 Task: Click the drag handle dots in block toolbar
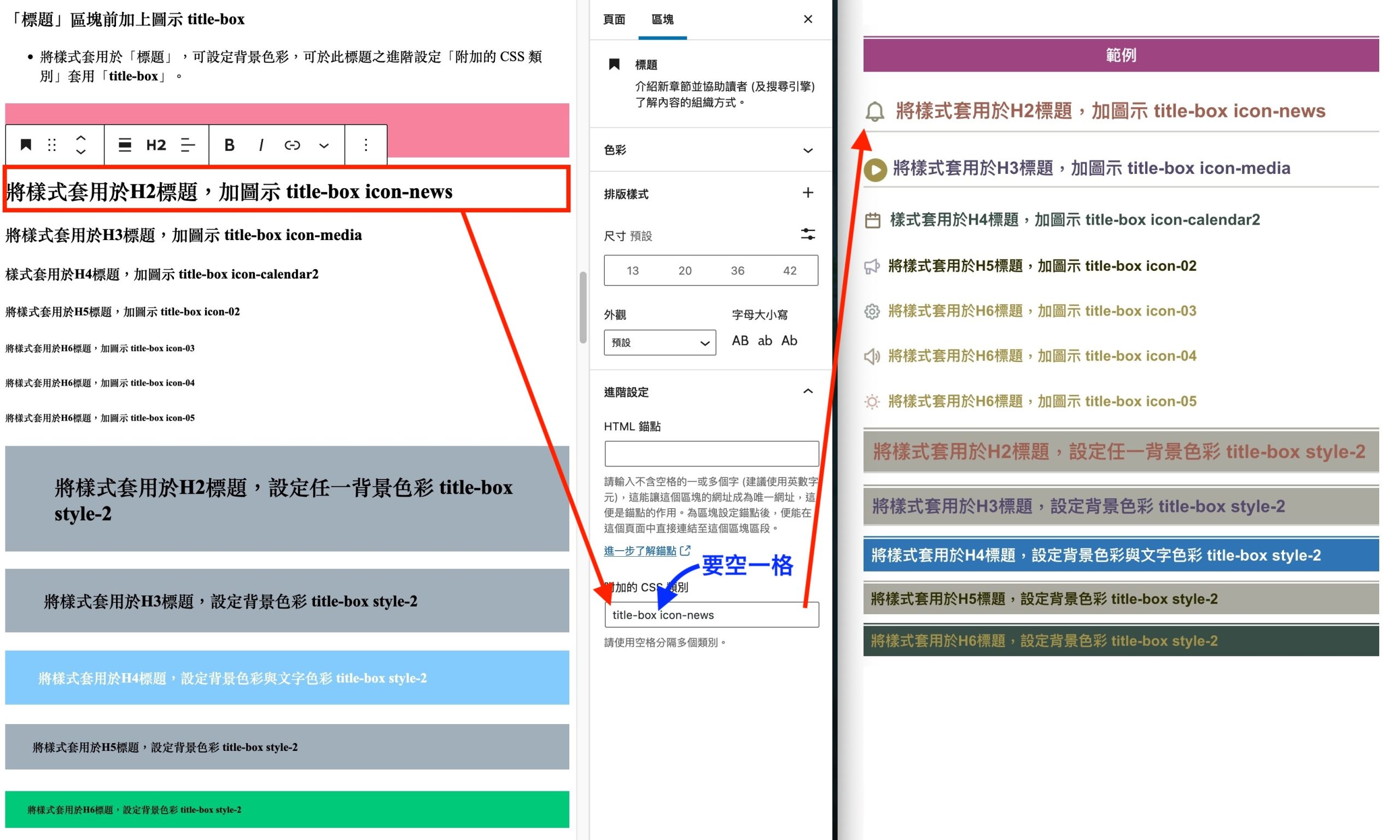[52, 145]
